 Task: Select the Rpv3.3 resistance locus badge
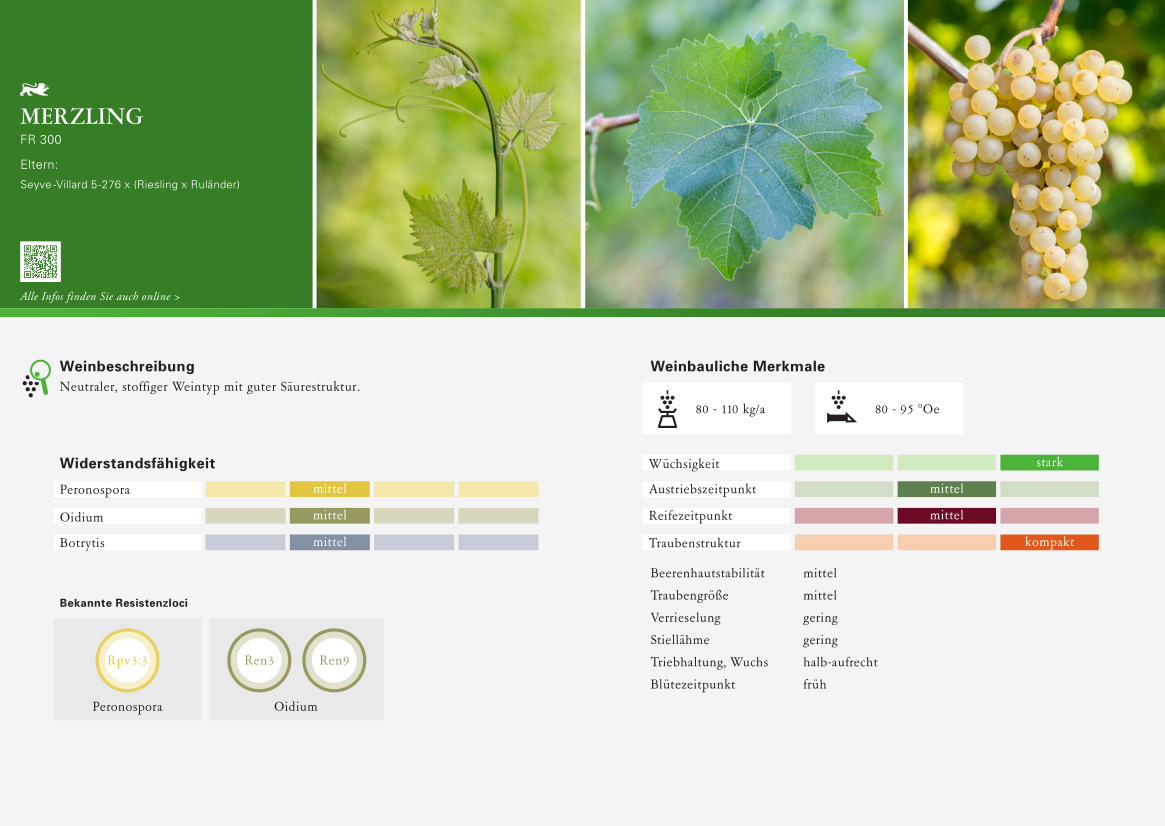coord(127,660)
